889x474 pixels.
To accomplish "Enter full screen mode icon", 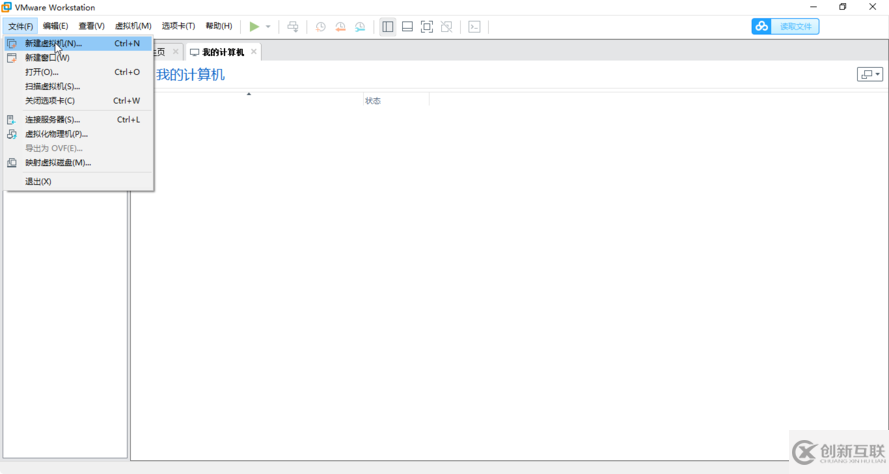I will click(x=427, y=27).
